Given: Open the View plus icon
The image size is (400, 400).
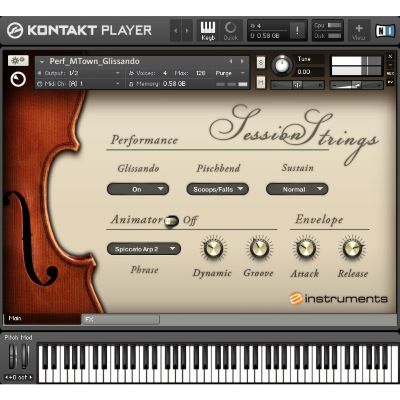Looking at the screenshot, I should pos(359,31).
